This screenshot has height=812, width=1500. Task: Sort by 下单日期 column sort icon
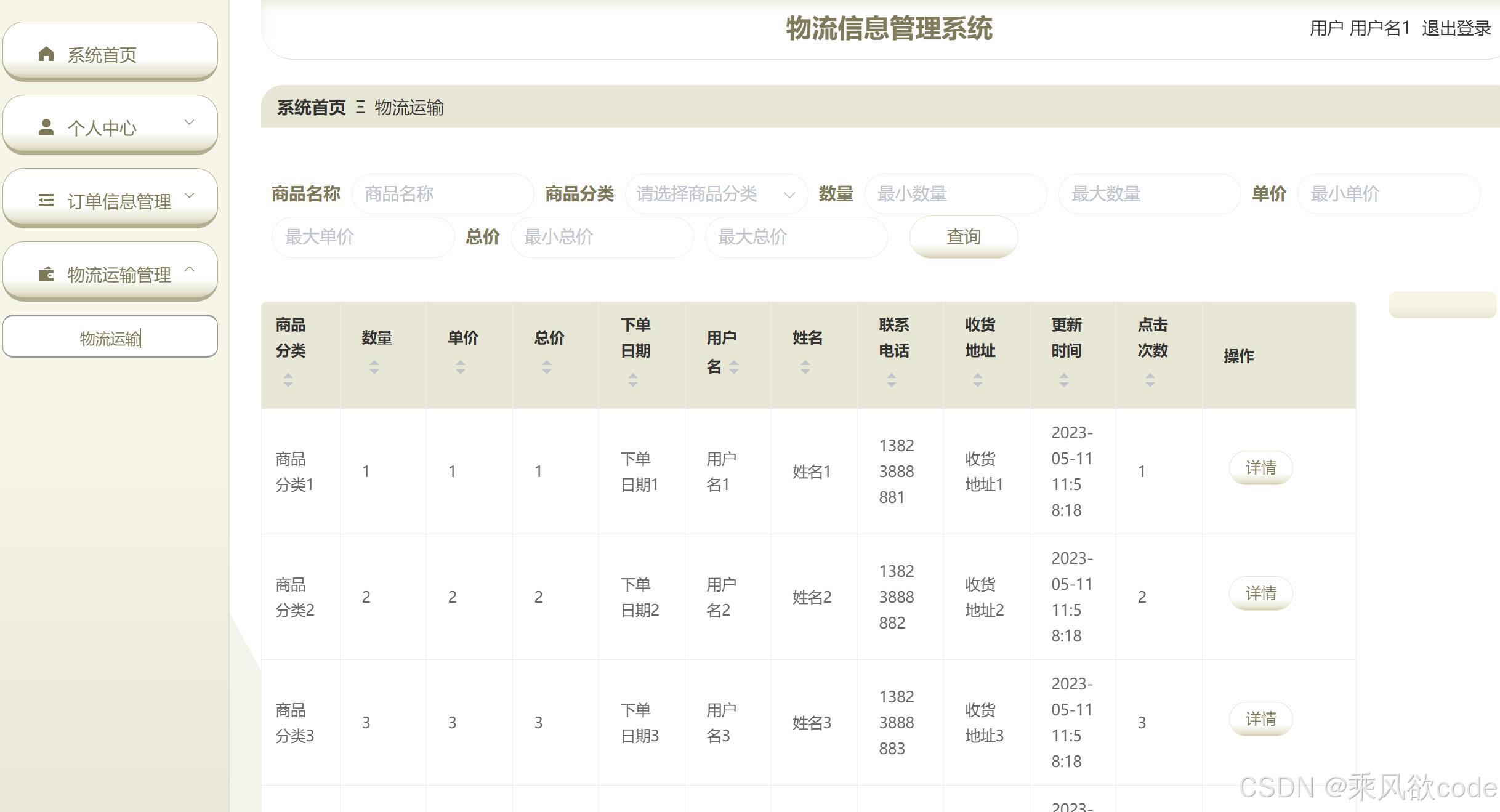pyautogui.click(x=632, y=380)
